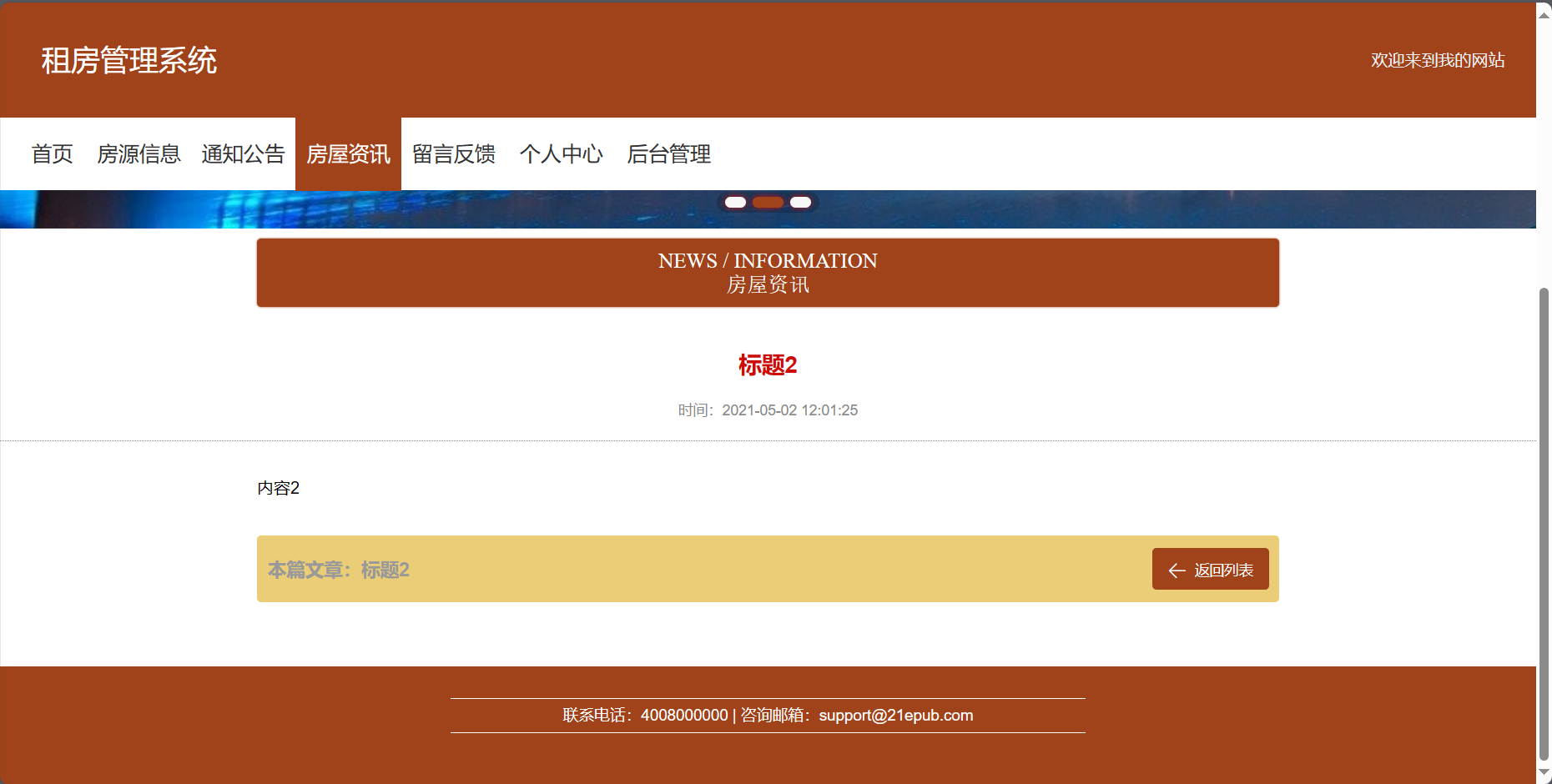This screenshot has height=784, width=1552.
Task: Click the 联系电话 4008000000 text
Action: (645, 716)
